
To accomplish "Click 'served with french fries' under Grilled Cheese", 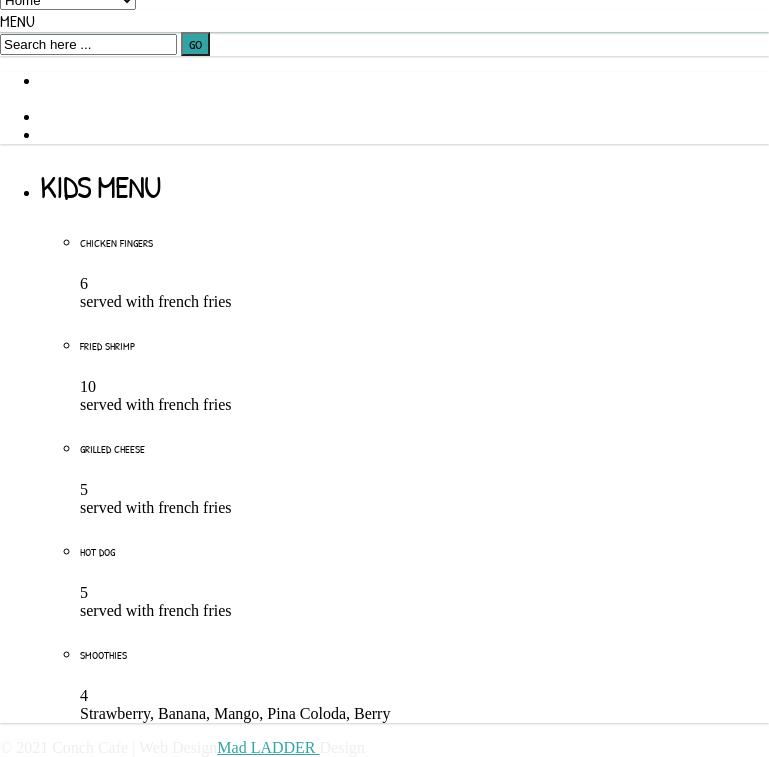I will 155,508.
